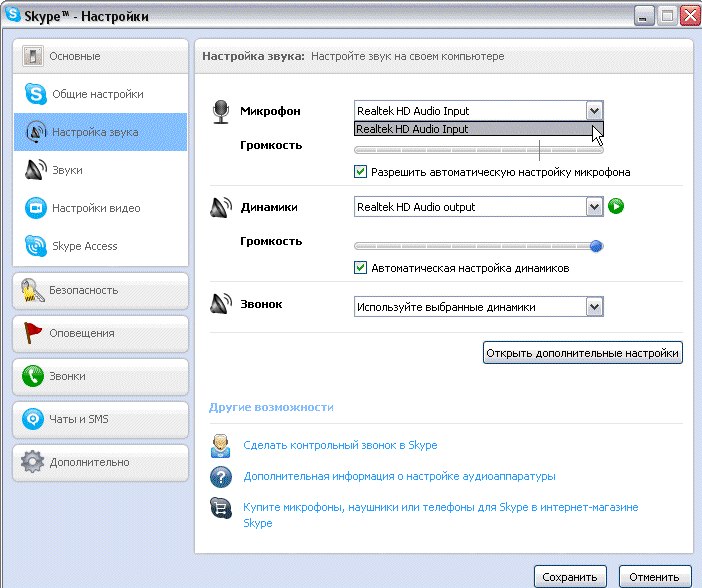The width and height of the screenshot is (702, 588).
Task: Open the Звонок device dropdown arrow
Action: (595, 307)
